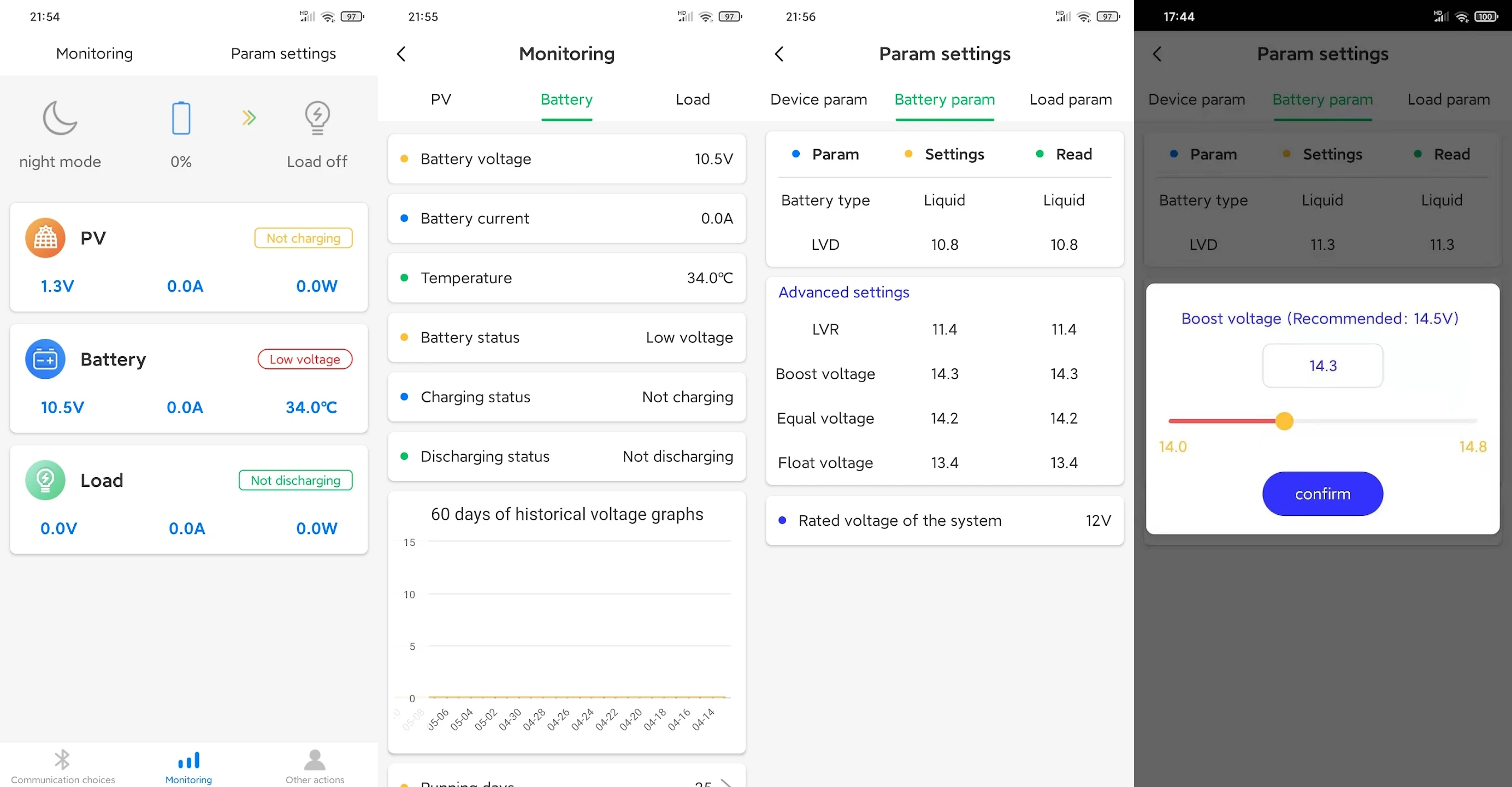This screenshot has height=787, width=1512.
Task: Go back from Param settings at 21:56
Action: (x=779, y=54)
